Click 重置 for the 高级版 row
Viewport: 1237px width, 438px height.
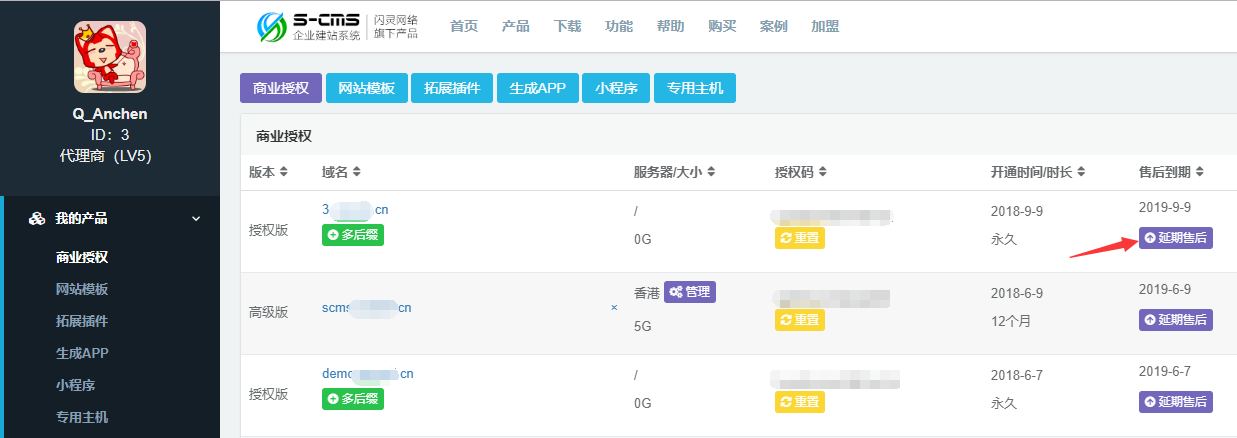[799, 320]
